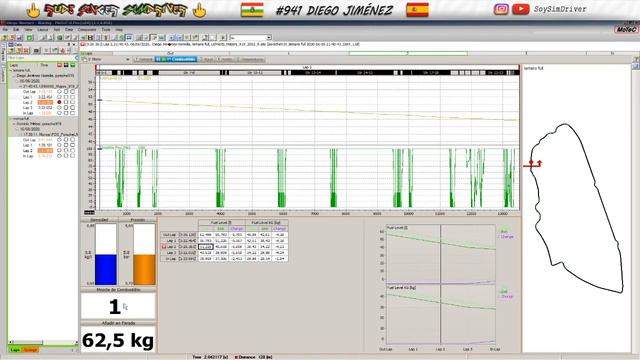Click the green icon in laps list header
This screenshot has height=360, width=640.
(x=72, y=65)
